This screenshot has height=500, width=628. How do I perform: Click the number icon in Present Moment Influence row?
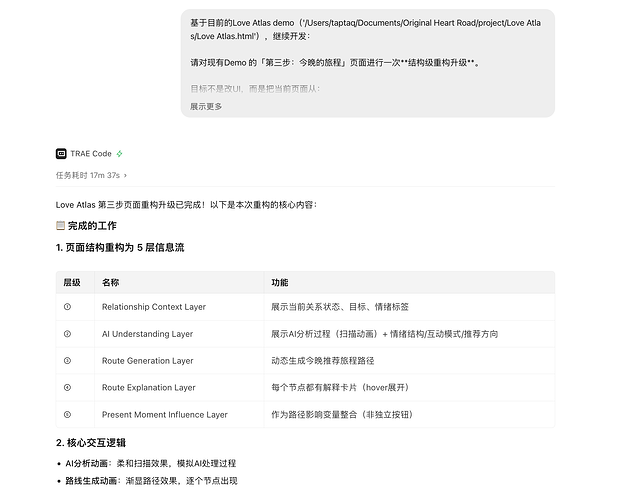pos(67,415)
